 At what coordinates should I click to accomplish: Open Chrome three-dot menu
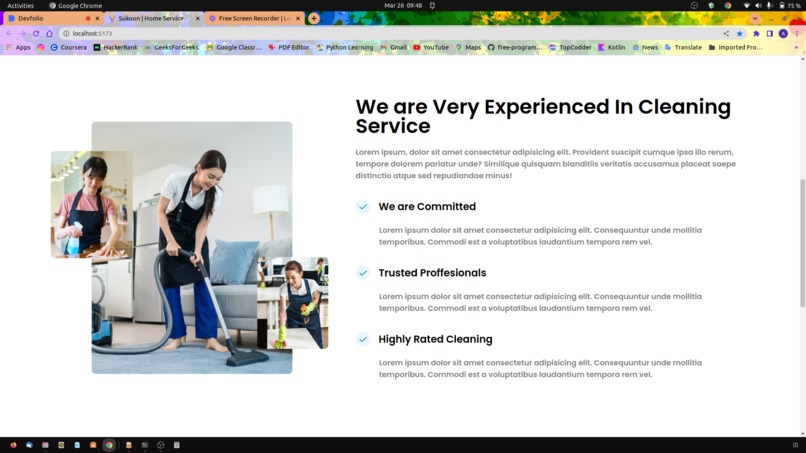[797, 33]
